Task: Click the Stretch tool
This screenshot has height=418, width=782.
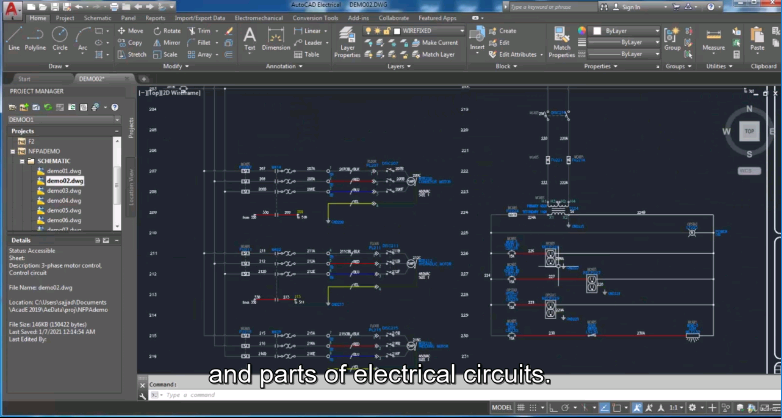Action: point(132,54)
